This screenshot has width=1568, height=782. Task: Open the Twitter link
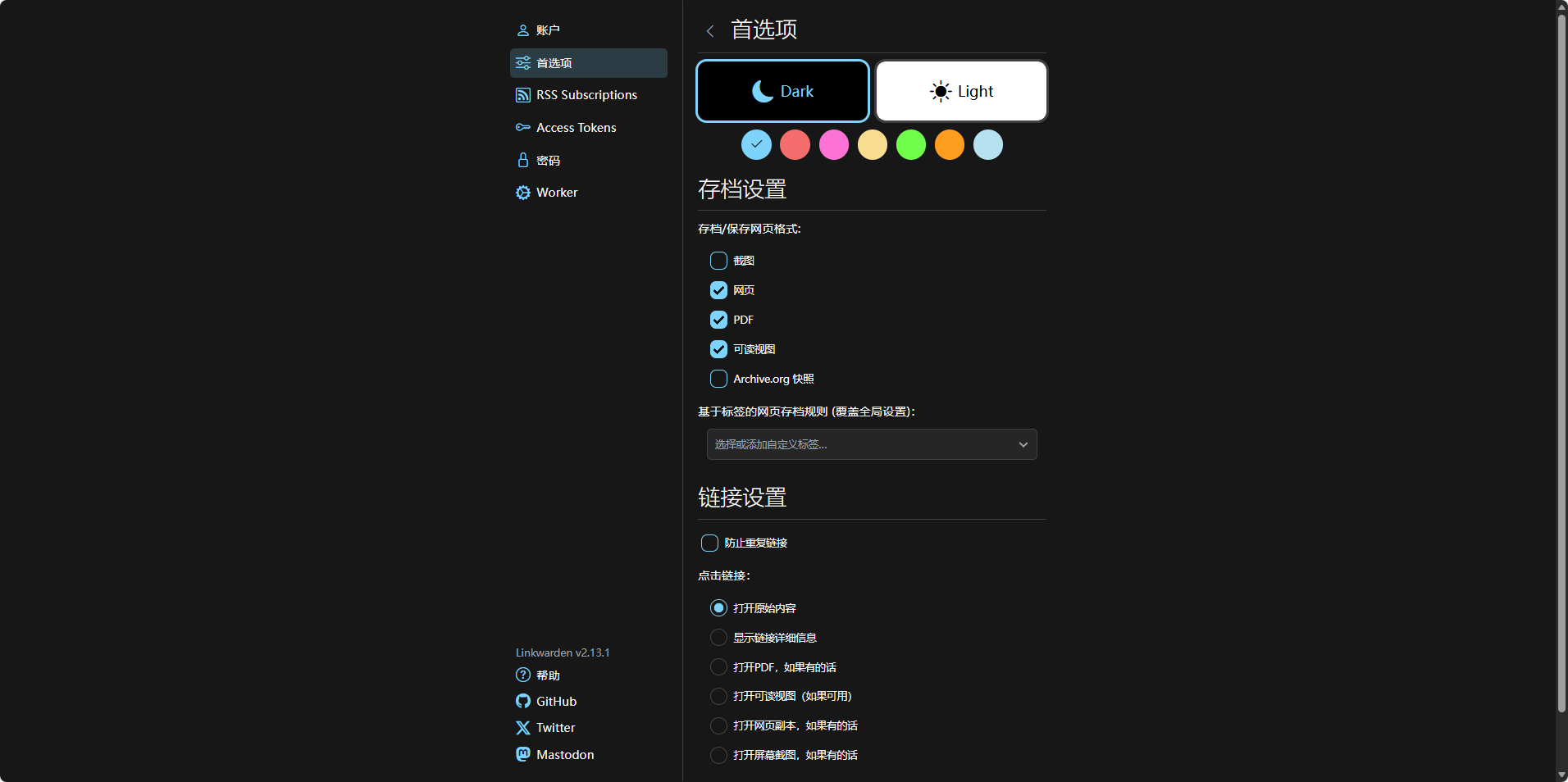coord(545,728)
